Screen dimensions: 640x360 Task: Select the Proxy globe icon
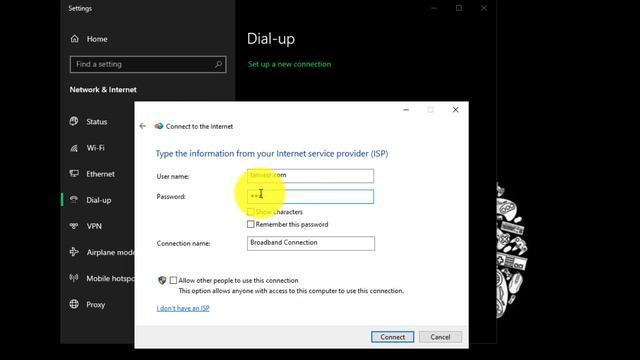(74, 304)
